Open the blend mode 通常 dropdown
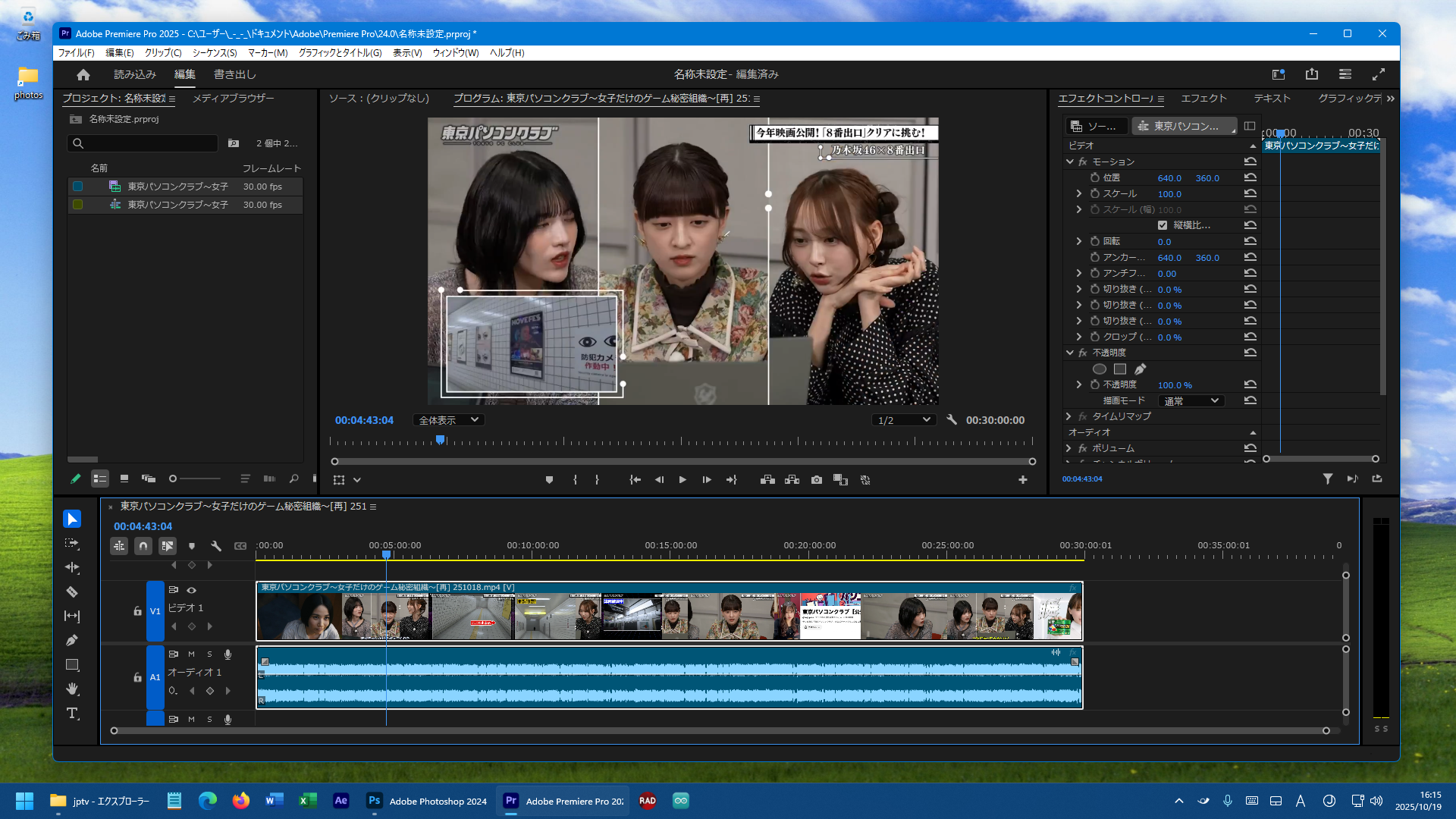 [1191, 400]
